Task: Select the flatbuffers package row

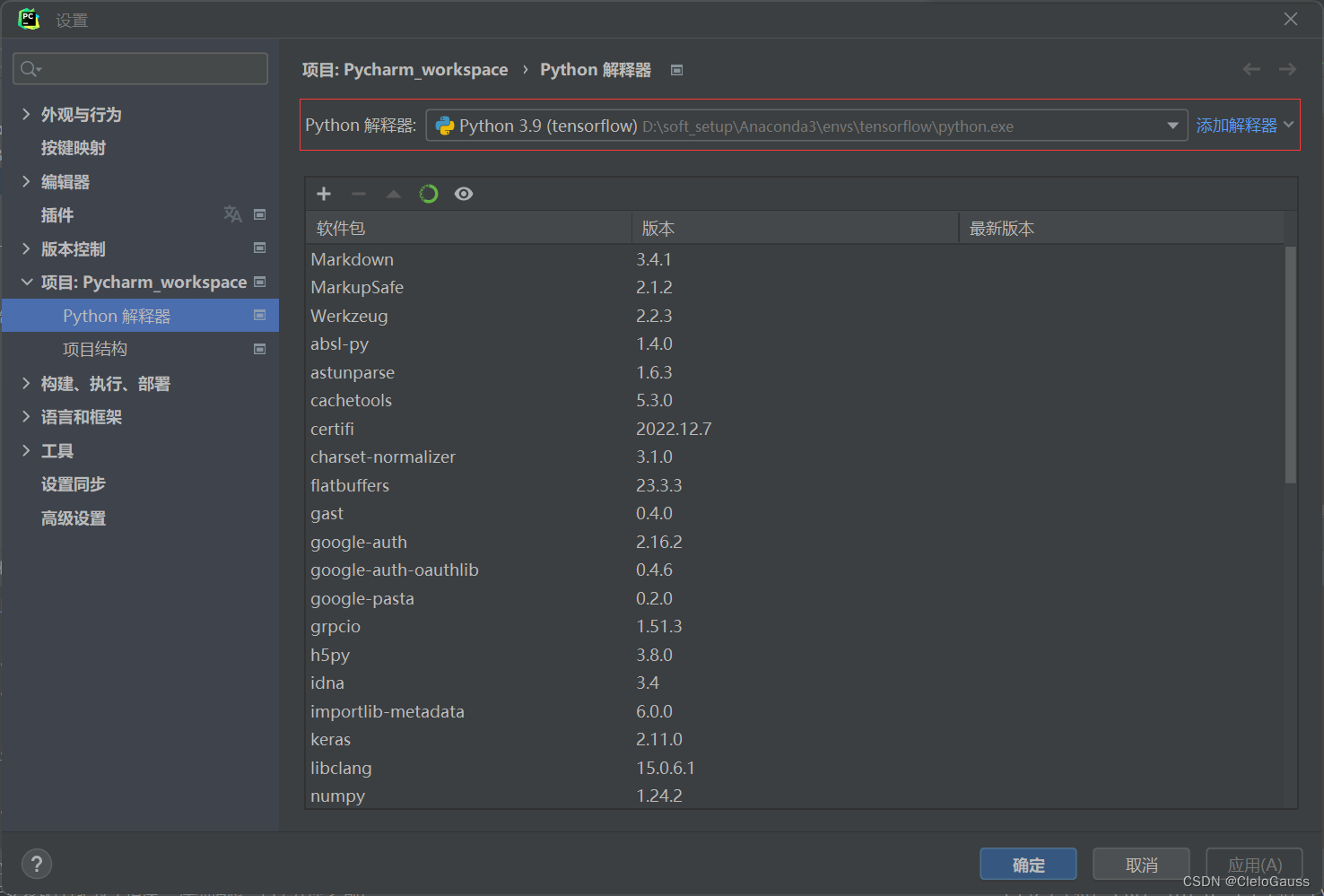Action: point(795,485)
